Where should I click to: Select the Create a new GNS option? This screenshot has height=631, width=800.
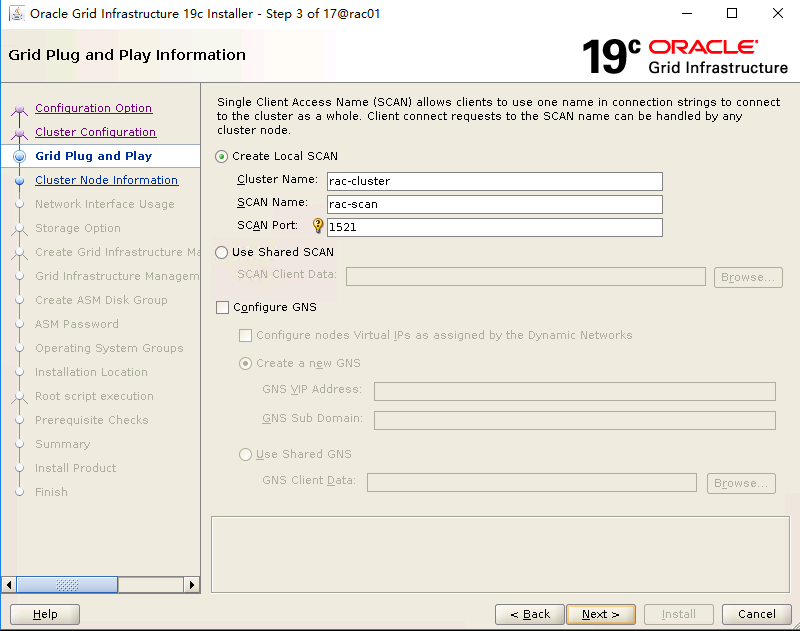[245, 364]
